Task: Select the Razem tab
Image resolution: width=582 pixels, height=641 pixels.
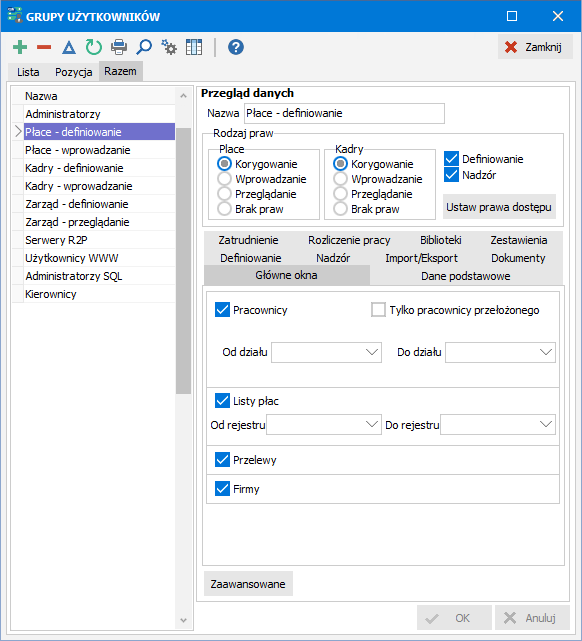Action: click(121, 71)
